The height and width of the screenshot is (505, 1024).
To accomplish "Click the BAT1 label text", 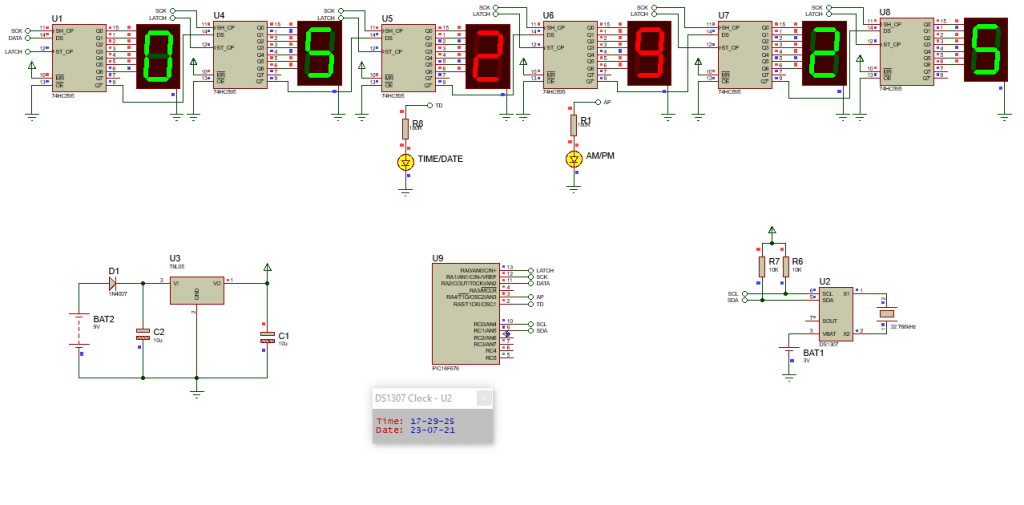I will pos(814,353).
